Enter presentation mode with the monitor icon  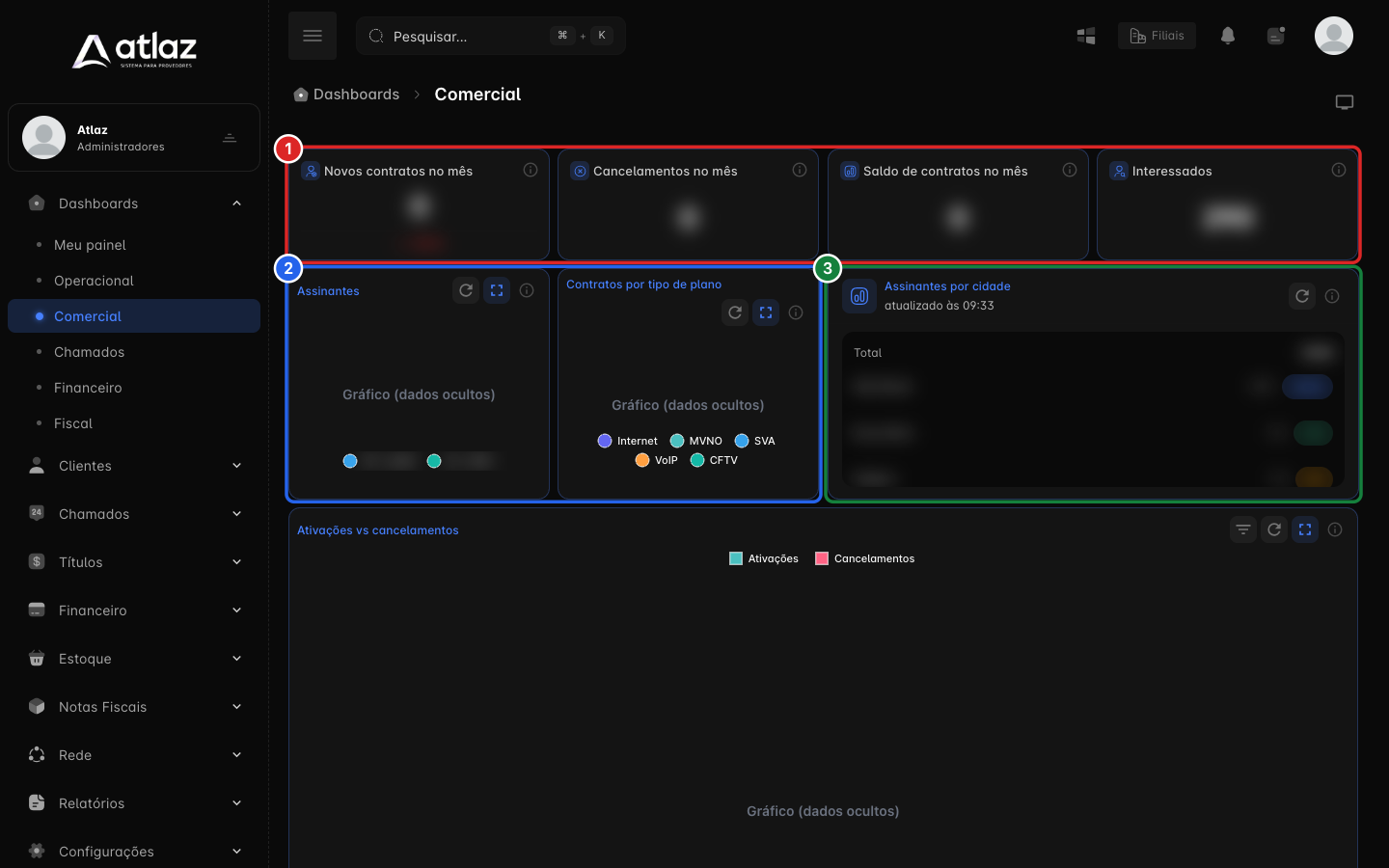1345,102
